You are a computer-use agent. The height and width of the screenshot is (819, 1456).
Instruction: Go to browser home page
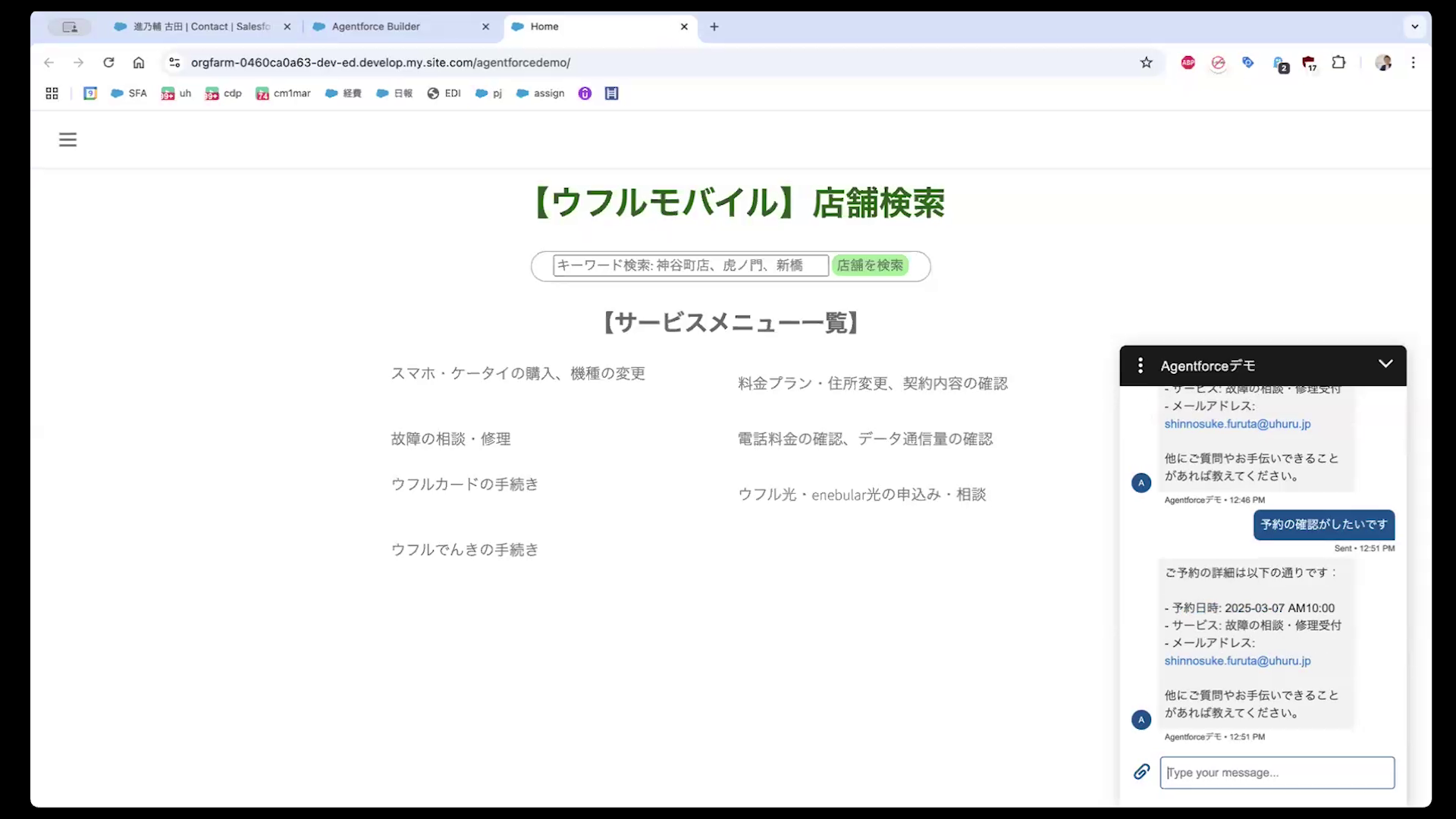pyautogui.click(x=138, y=63)
